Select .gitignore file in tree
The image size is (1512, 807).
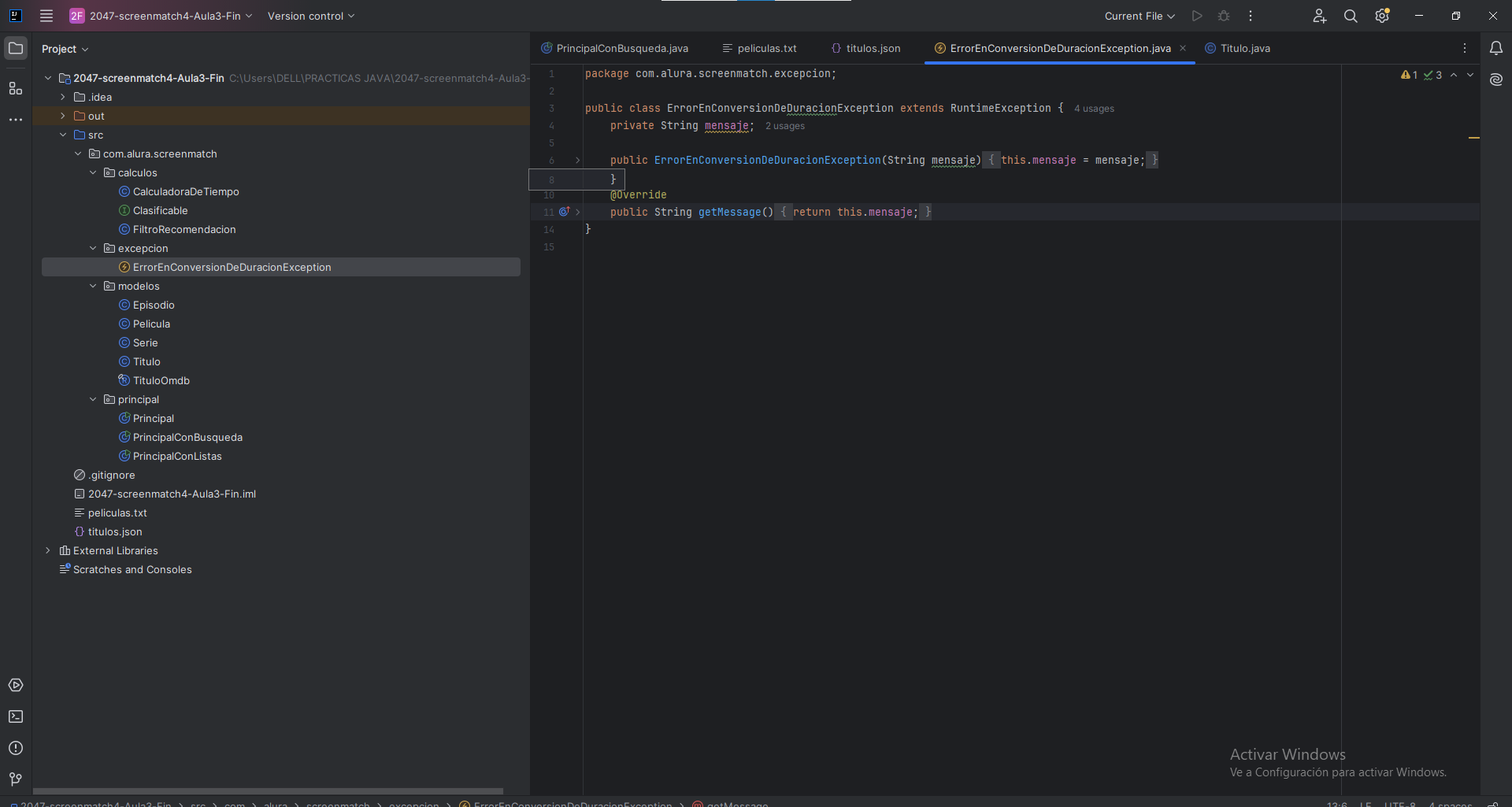[111, 475]
